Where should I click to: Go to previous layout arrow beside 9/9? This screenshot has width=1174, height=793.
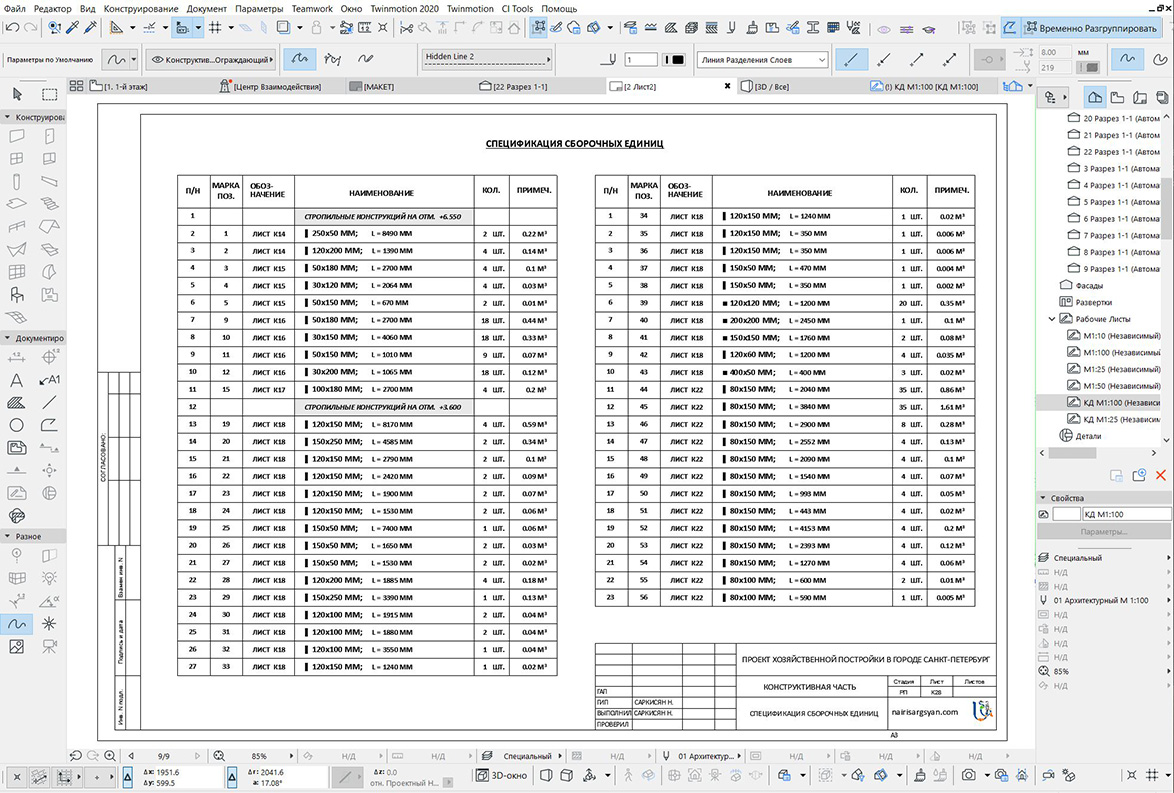131,756
